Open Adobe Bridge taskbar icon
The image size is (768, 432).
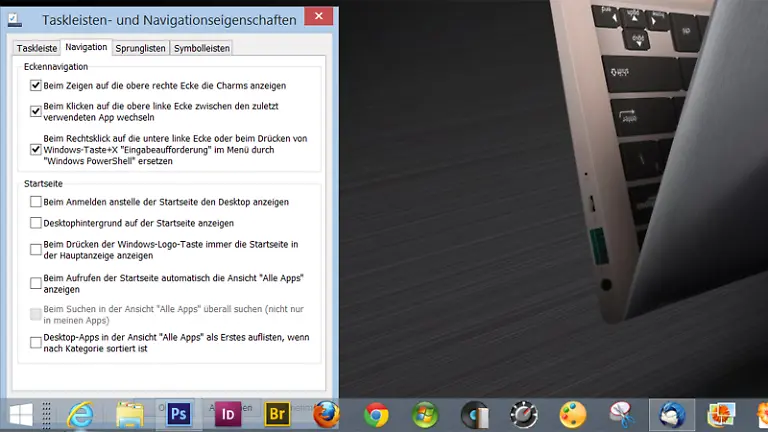point(278,413)
